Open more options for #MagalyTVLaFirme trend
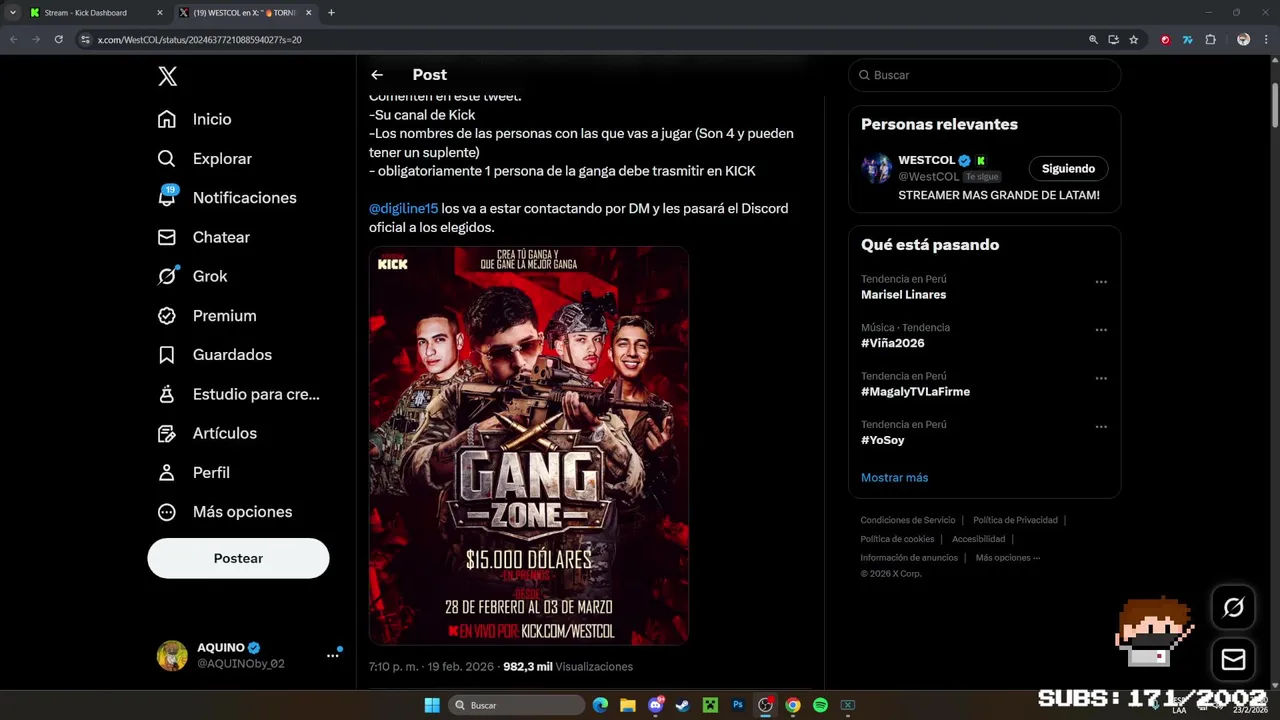The width and height of the screenshot is (1280, 720). (x=1101, y=379)
